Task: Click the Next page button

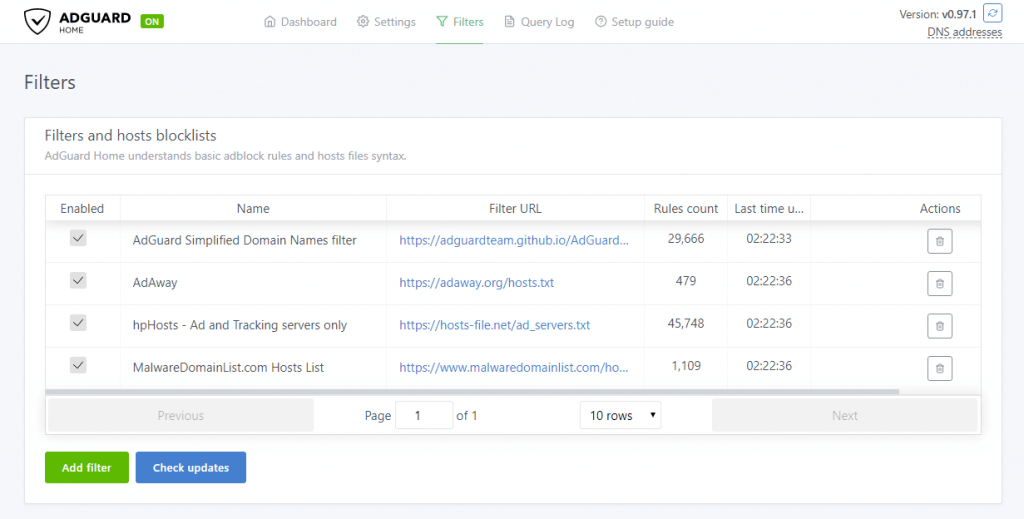Action: coord(844,415)
